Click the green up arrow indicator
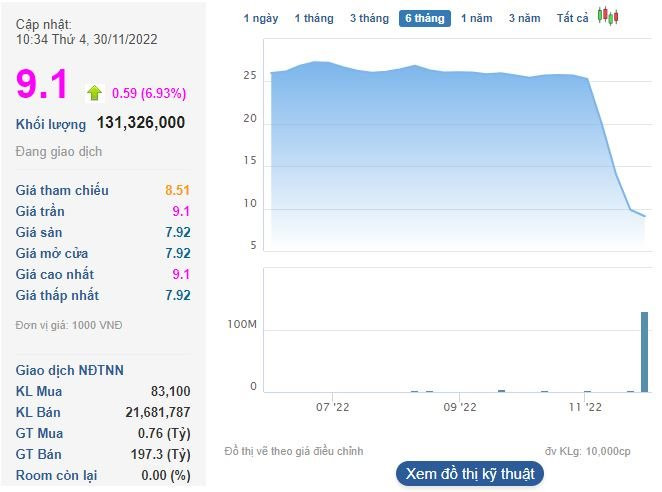The height and width of the screenshot is (492, 662). point(95,93)
